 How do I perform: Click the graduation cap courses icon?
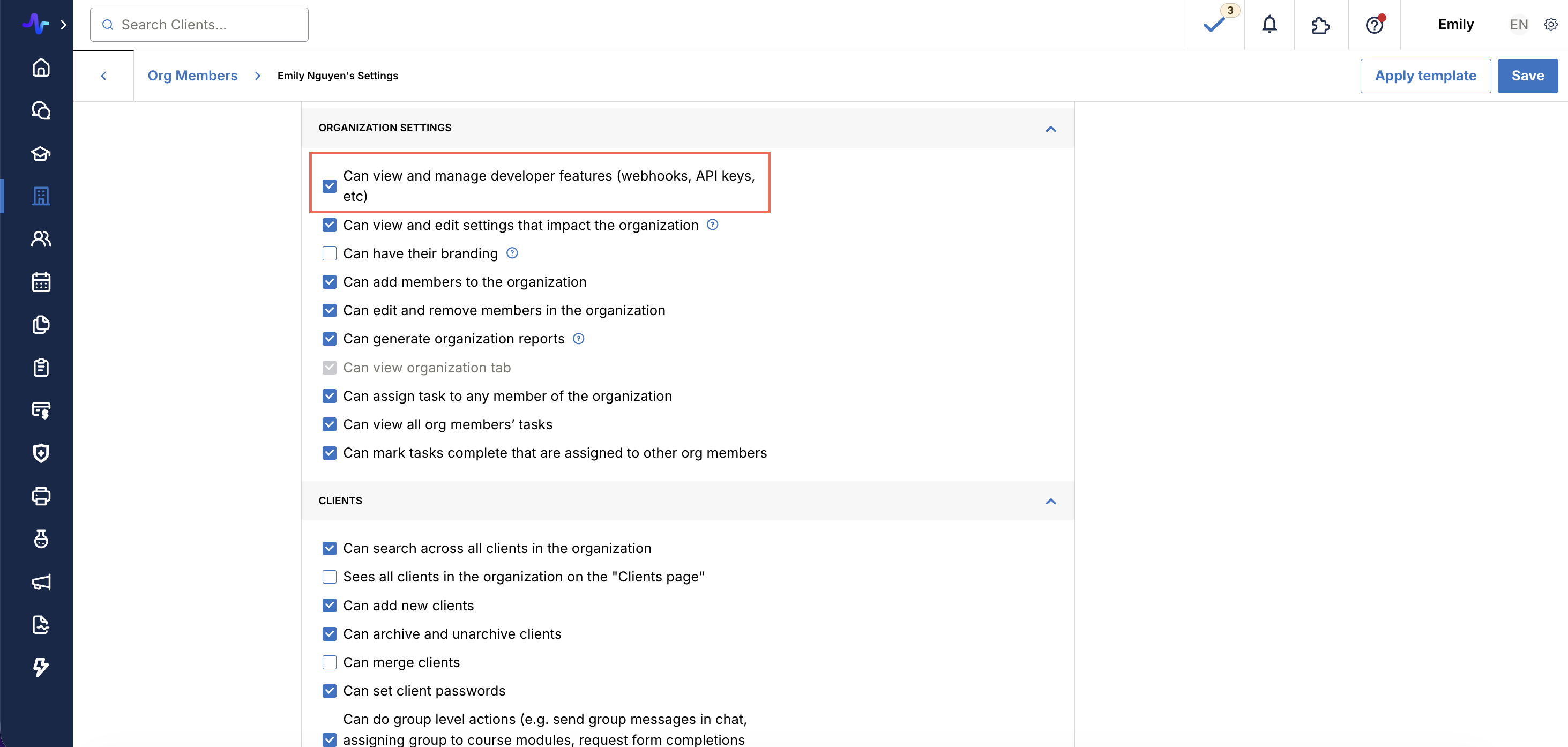(41, 153)
